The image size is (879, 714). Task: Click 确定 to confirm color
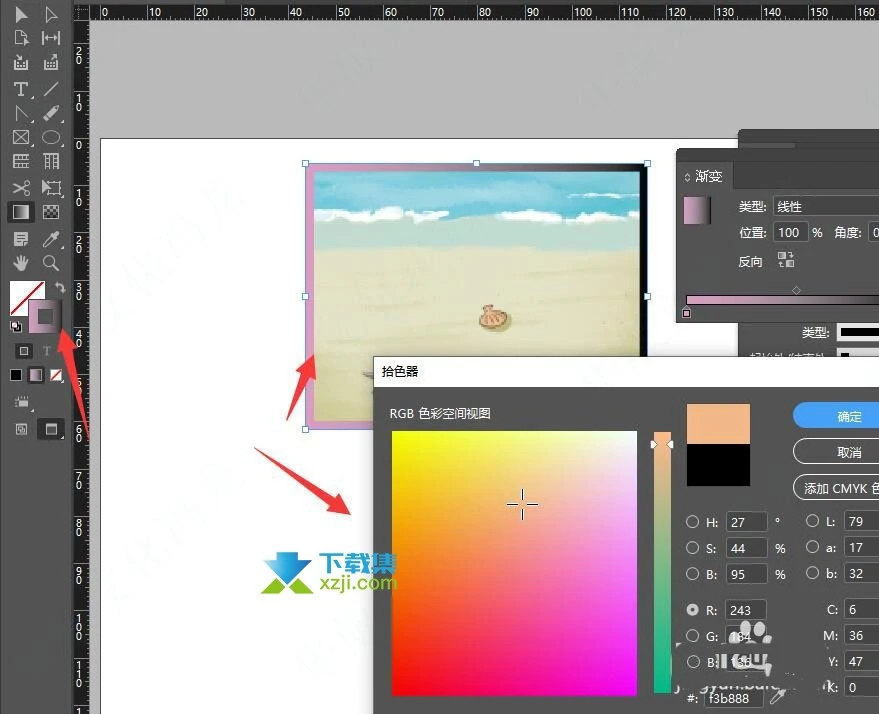836,416
